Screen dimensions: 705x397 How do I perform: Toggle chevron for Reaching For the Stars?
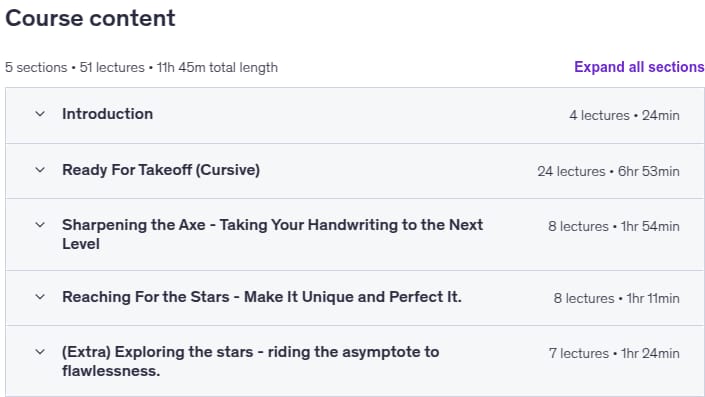pyautogui.click(x=40, y=297)
